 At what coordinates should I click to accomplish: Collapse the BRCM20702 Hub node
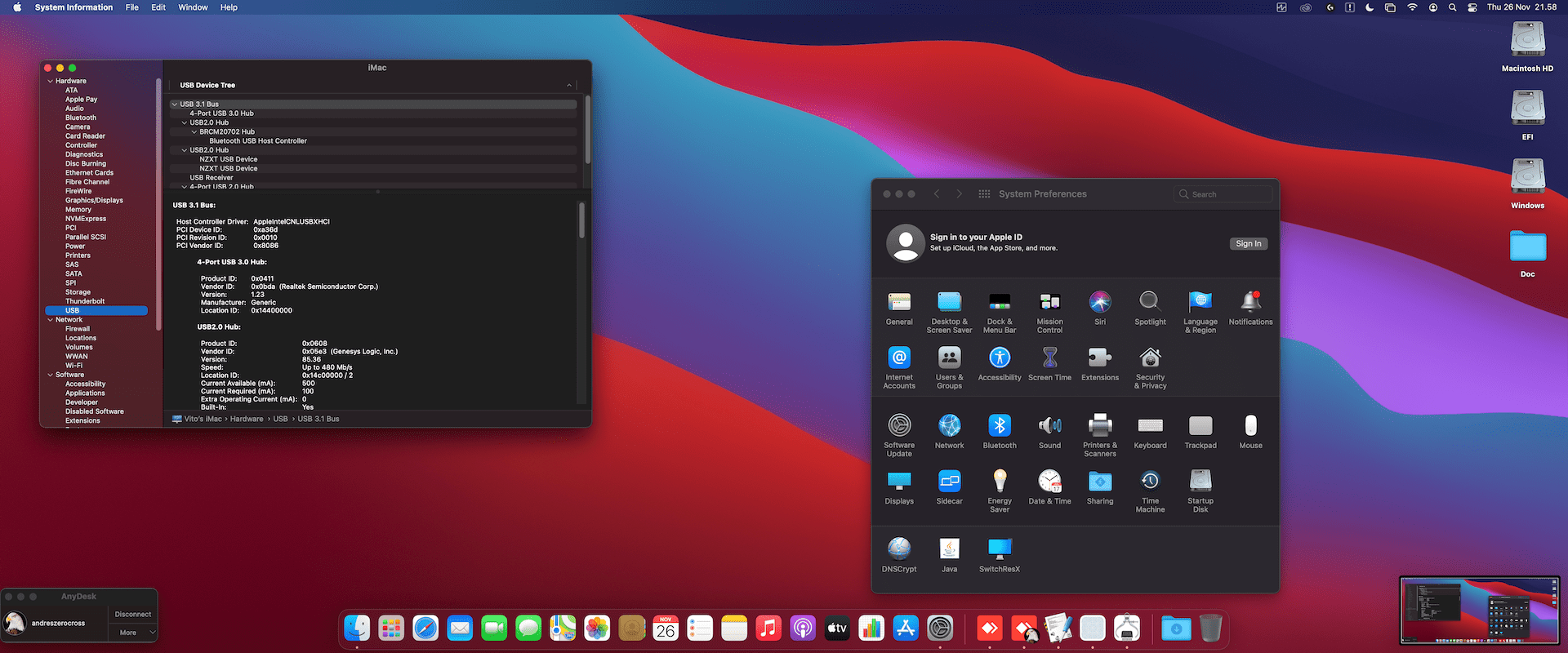(x=194, y=132)
